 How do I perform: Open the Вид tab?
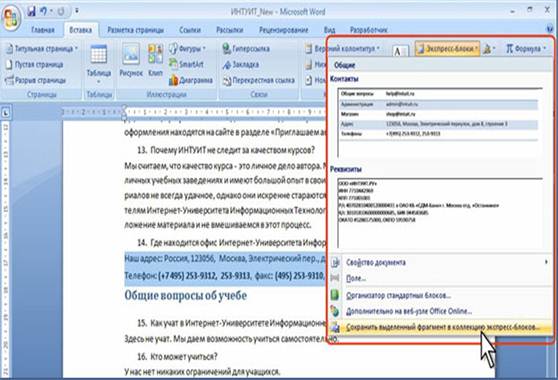pos(330,30)
